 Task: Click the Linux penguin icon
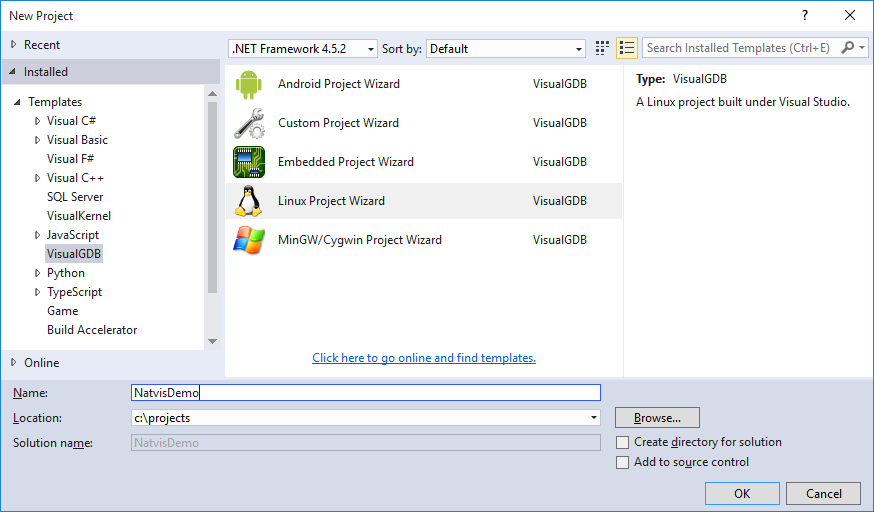pyautogui.click(x=249, y=201)
